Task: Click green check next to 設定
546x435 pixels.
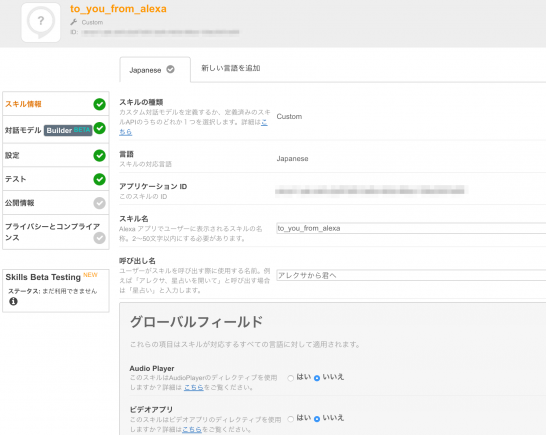Action: tap(99, 155)
